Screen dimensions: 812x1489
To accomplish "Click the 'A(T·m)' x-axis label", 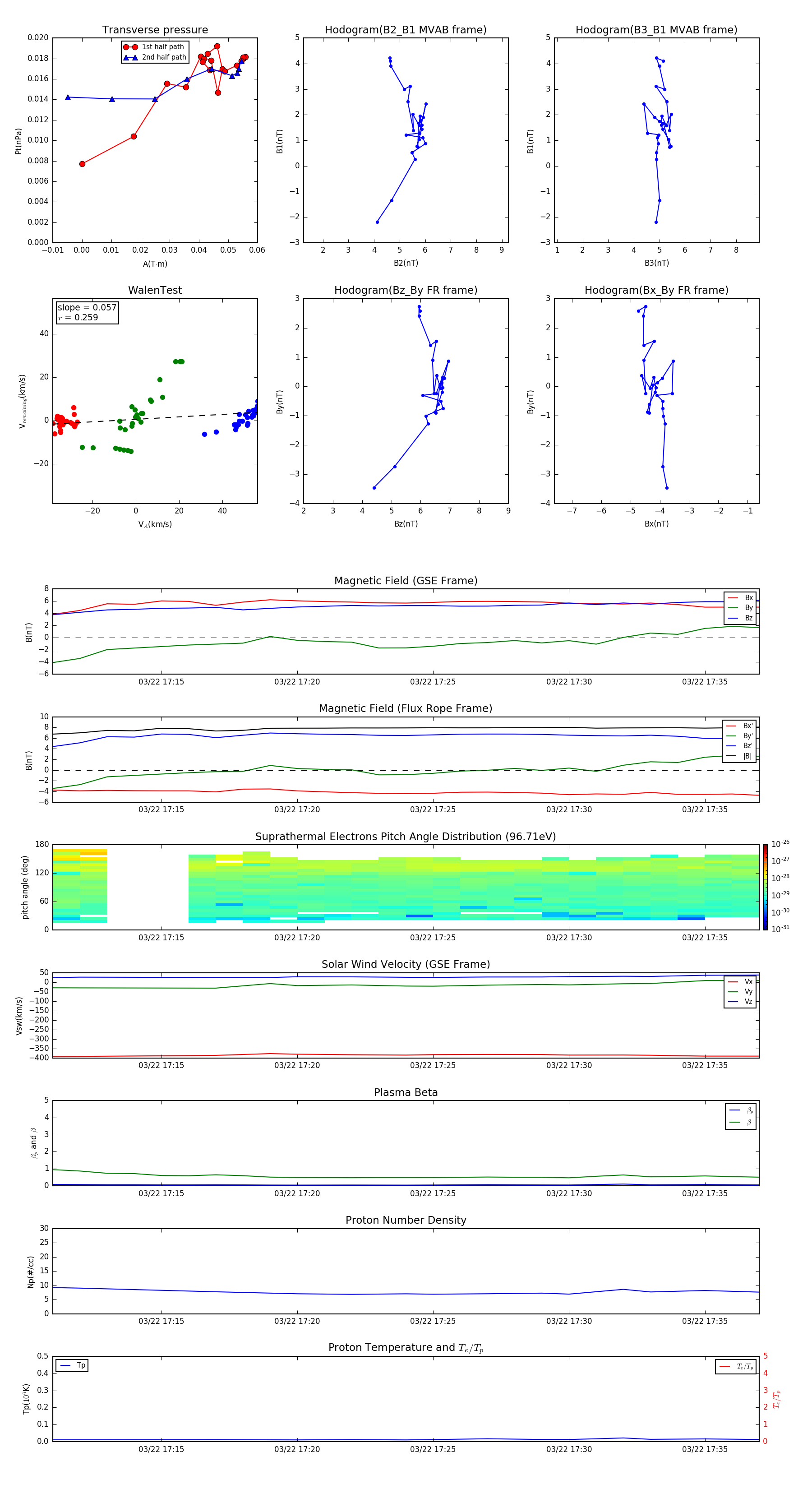I will [155, 264].
